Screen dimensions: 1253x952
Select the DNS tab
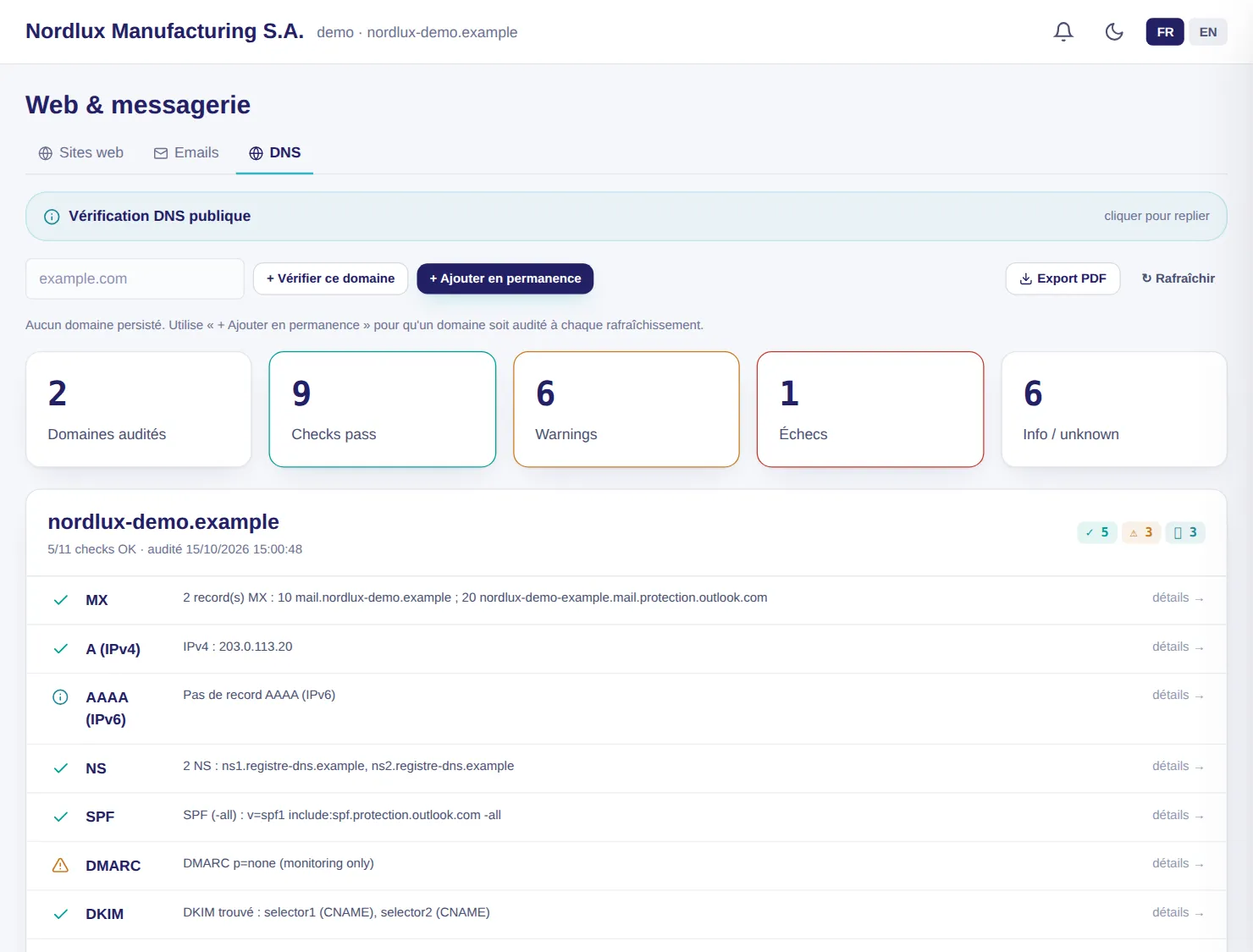coord(274,153)
